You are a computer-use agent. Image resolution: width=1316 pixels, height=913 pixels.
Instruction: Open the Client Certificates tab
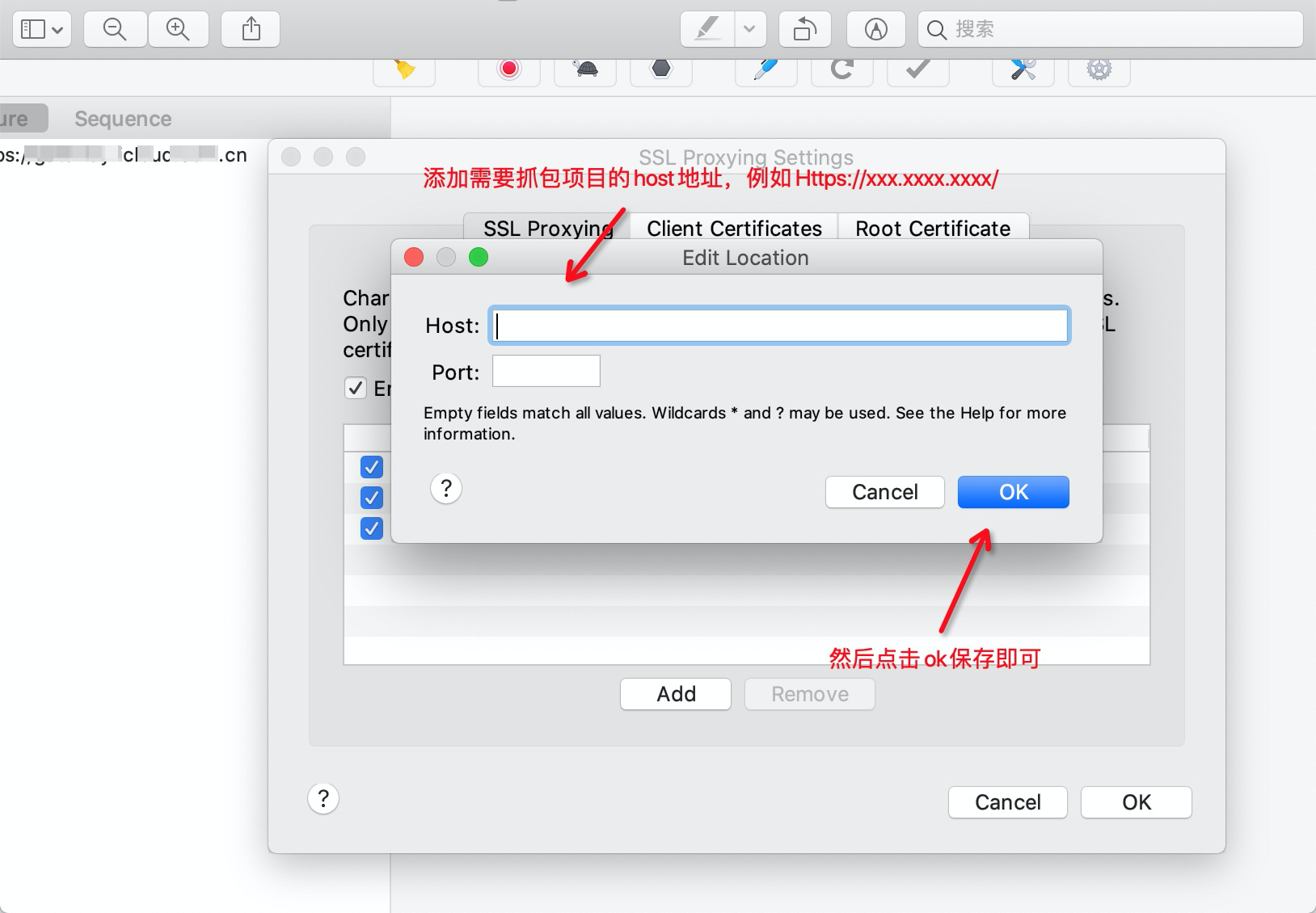pyautogui.click(x=734, y=228)
